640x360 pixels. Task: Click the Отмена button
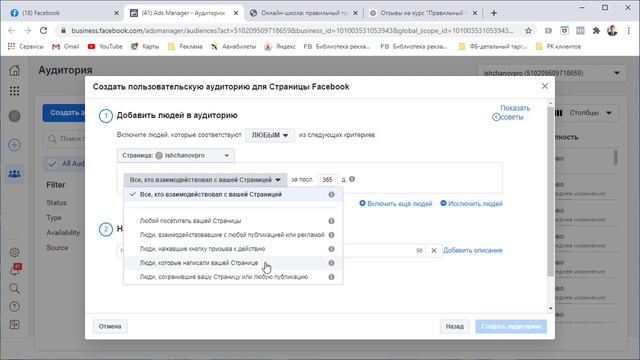(x=110, y=327)
